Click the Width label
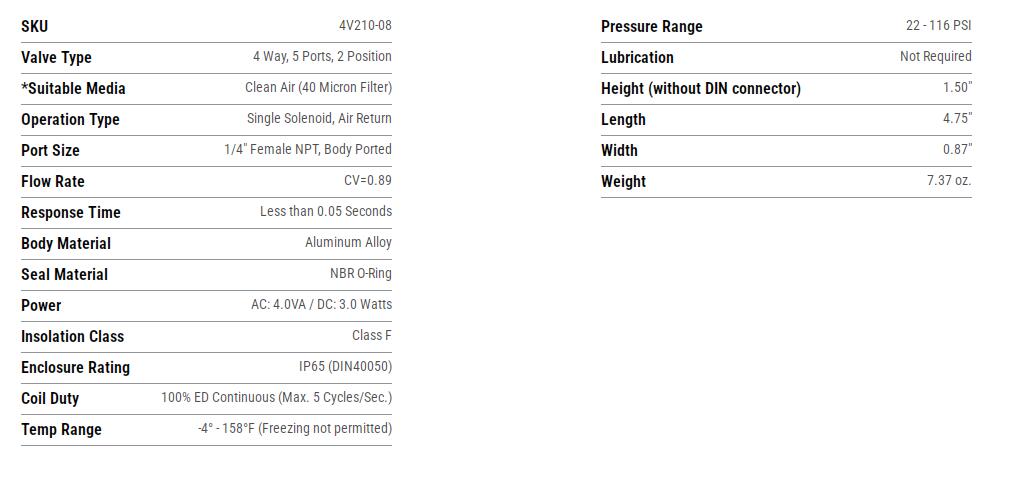Image resolution: width=1028 pixels, height=479 pixels. [619, 151]
